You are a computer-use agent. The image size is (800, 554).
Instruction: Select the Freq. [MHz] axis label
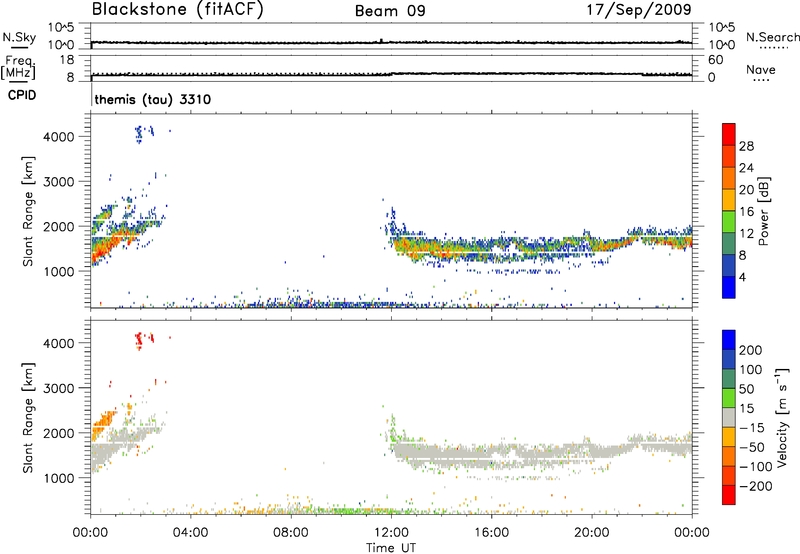(x=18, y=67)
